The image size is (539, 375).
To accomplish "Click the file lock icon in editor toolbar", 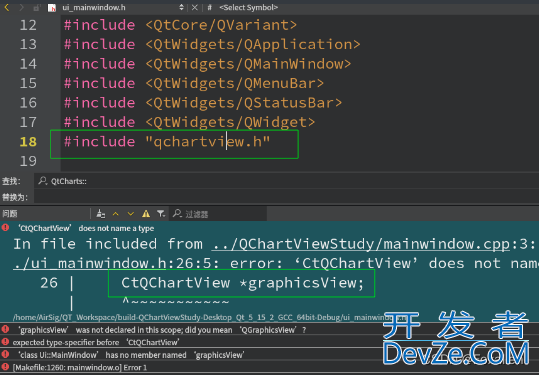I will click(x=37, y=7).
